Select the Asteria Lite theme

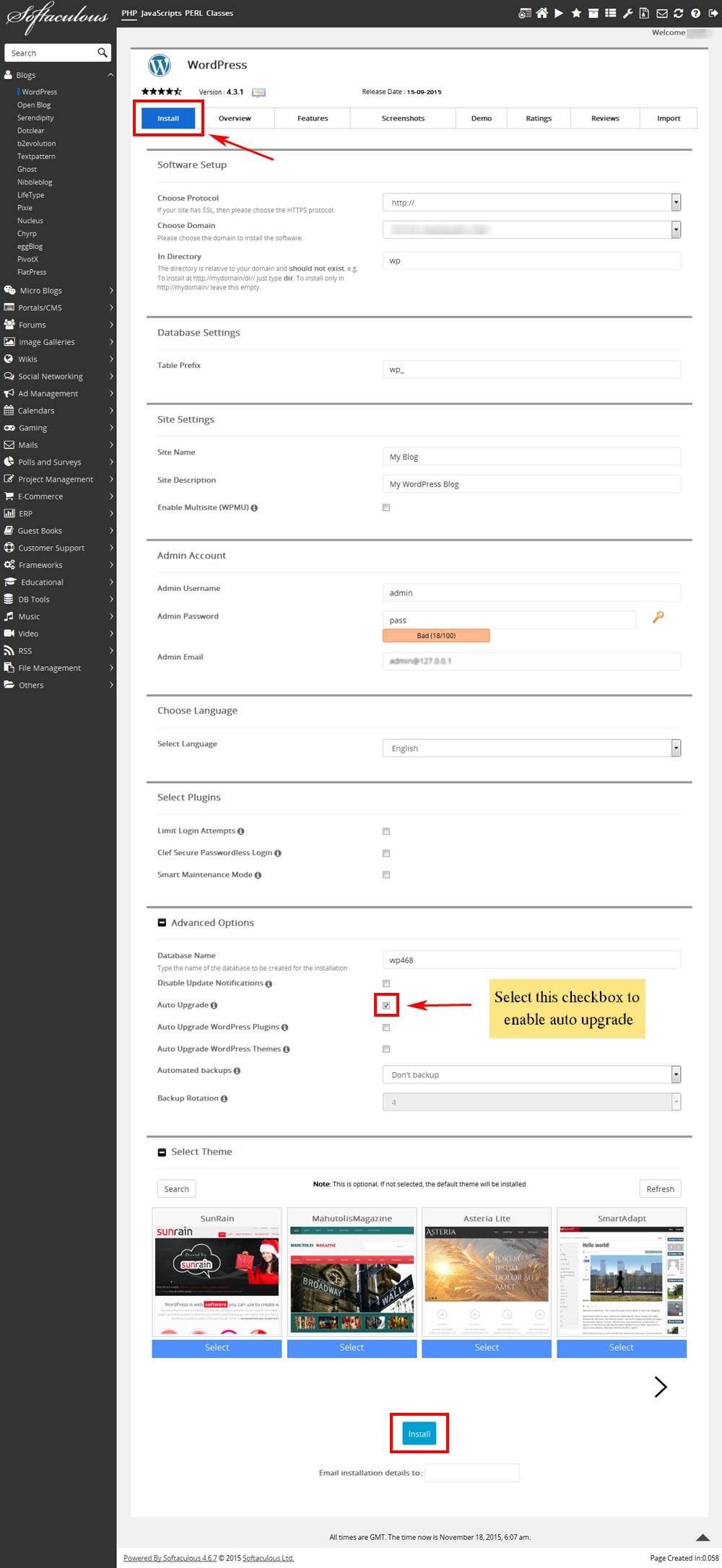(x=487, y=1348)
